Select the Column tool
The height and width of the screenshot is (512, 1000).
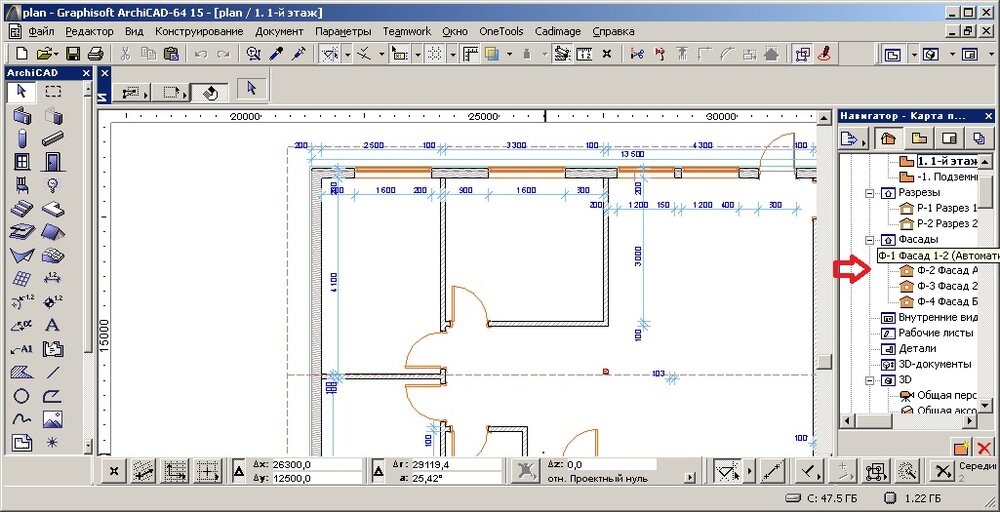point(22,138)
